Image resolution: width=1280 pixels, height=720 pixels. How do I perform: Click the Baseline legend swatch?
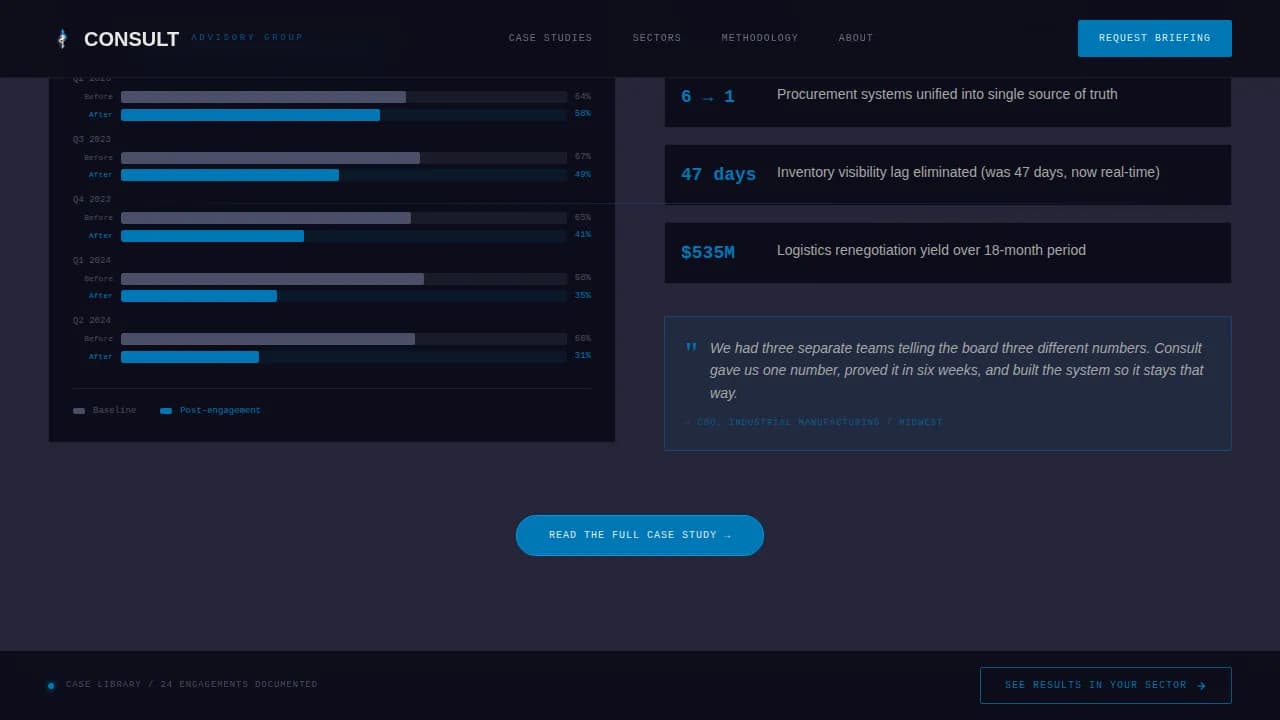click(79, 411)
